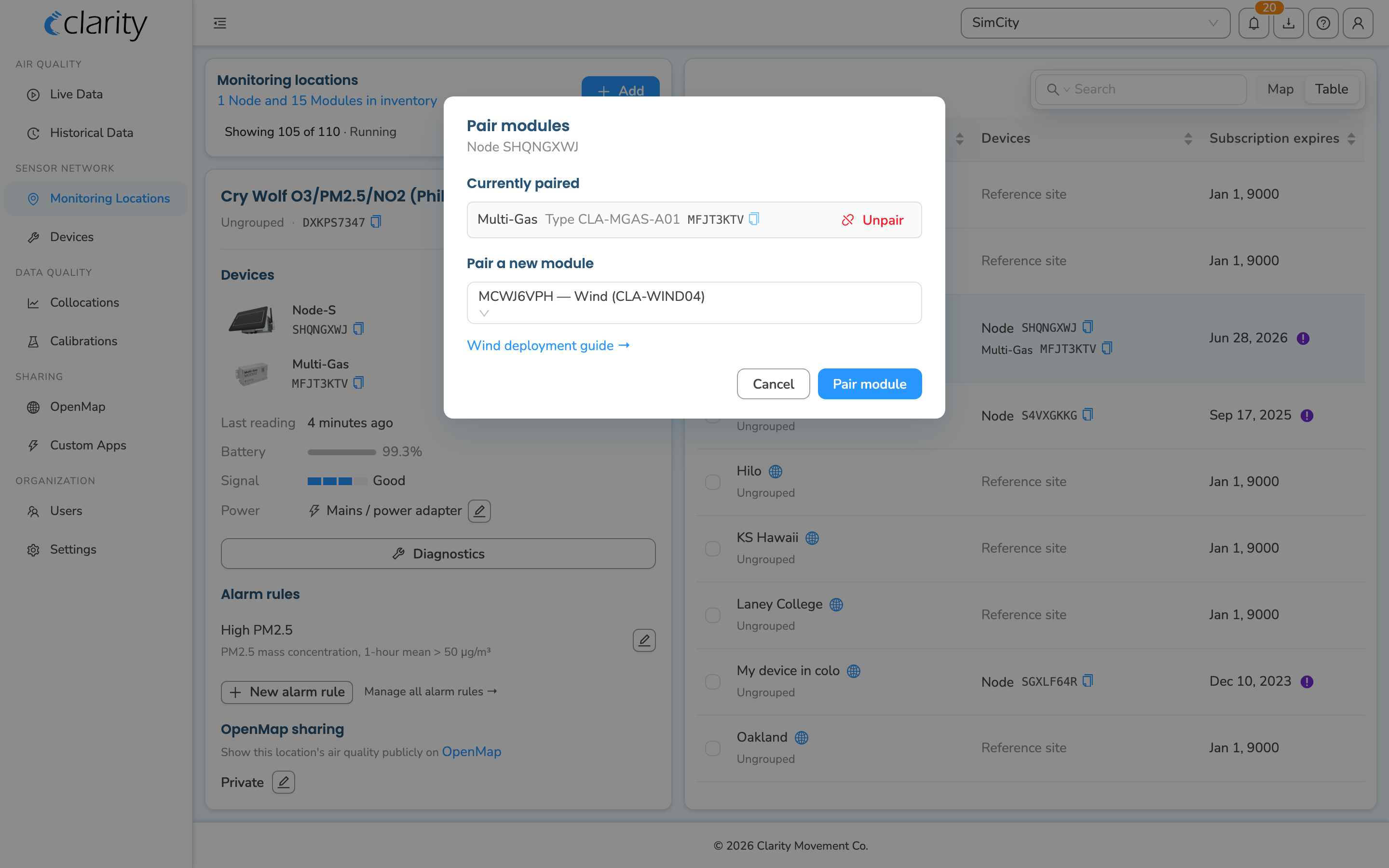This screenshot has height=868, width=1389.
Task: Open Diagnostics for the node
Action: coord(438,554)
